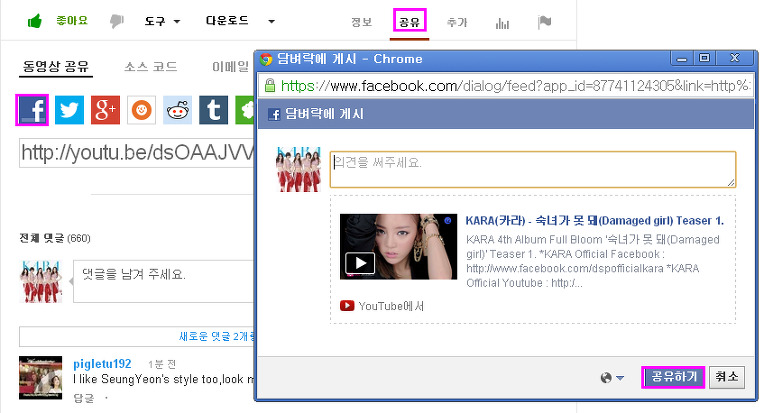This screenshot has width=764, height=413.
Task: Cancel posting with the 취소 button
Action: point(727,377)
